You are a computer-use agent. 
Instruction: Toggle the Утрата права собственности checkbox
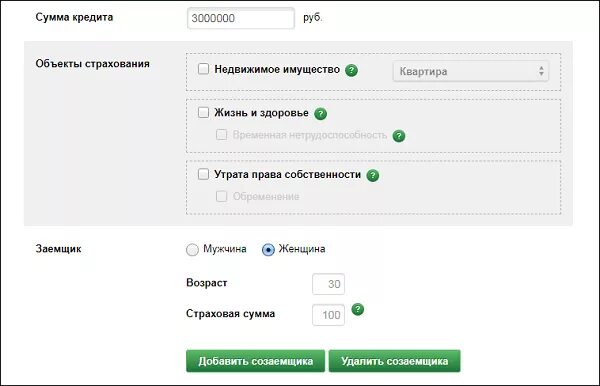click(203, 174)
